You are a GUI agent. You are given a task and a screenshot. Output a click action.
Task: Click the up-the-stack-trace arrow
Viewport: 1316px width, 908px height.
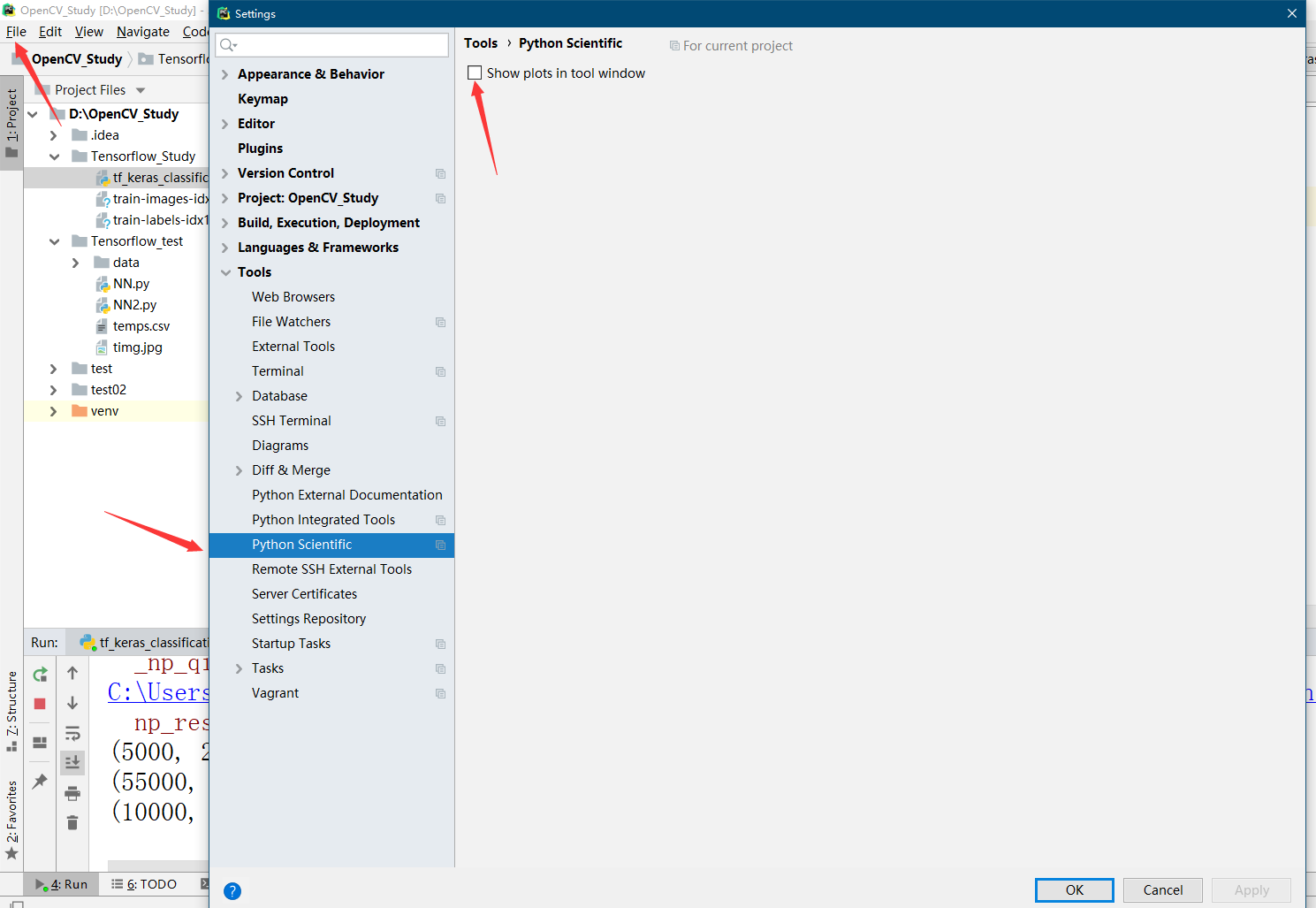[x=72, y=673]
